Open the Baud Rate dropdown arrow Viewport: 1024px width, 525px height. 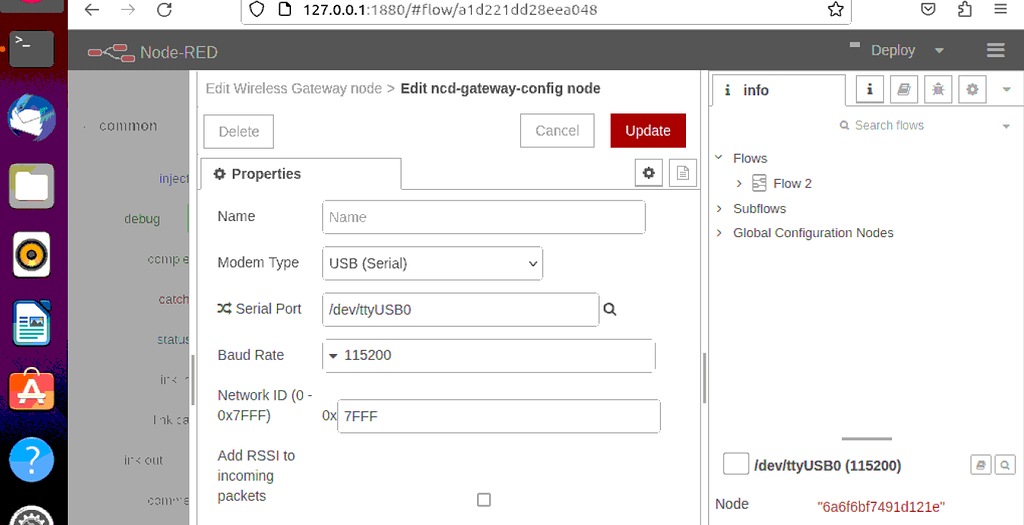click(x=333, y=356)
